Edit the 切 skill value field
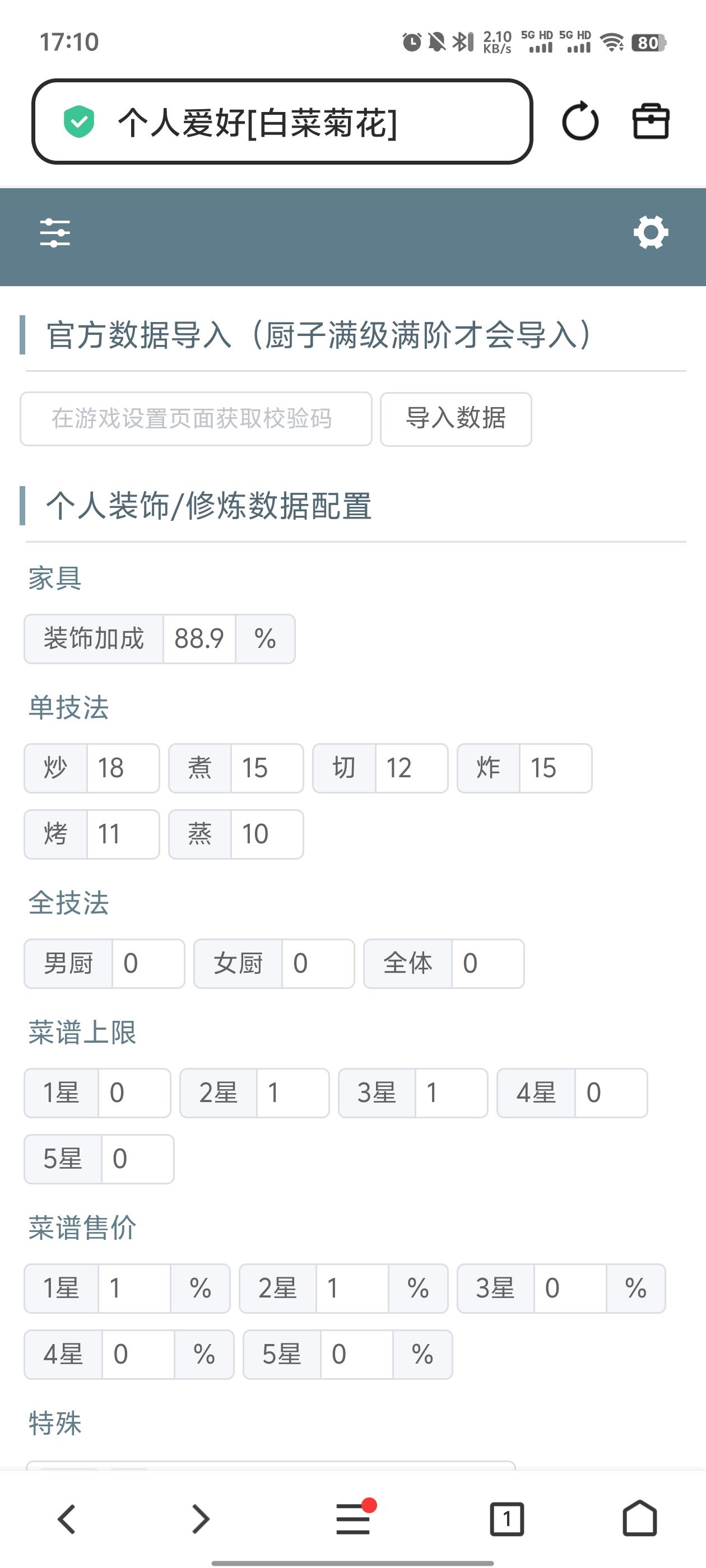706x1568 pixels. click(x=411, y=768)
